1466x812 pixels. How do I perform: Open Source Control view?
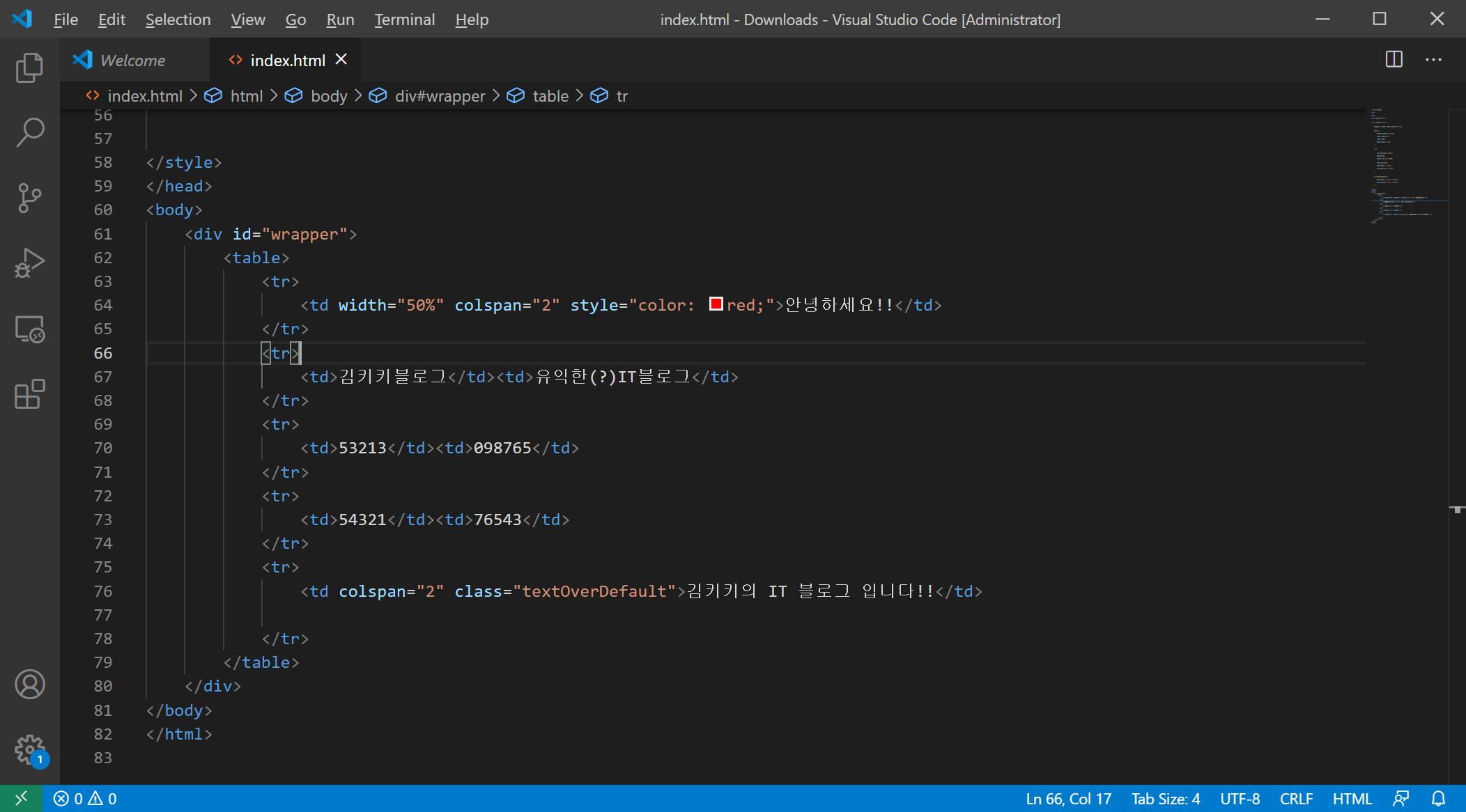tap(29, 198)
